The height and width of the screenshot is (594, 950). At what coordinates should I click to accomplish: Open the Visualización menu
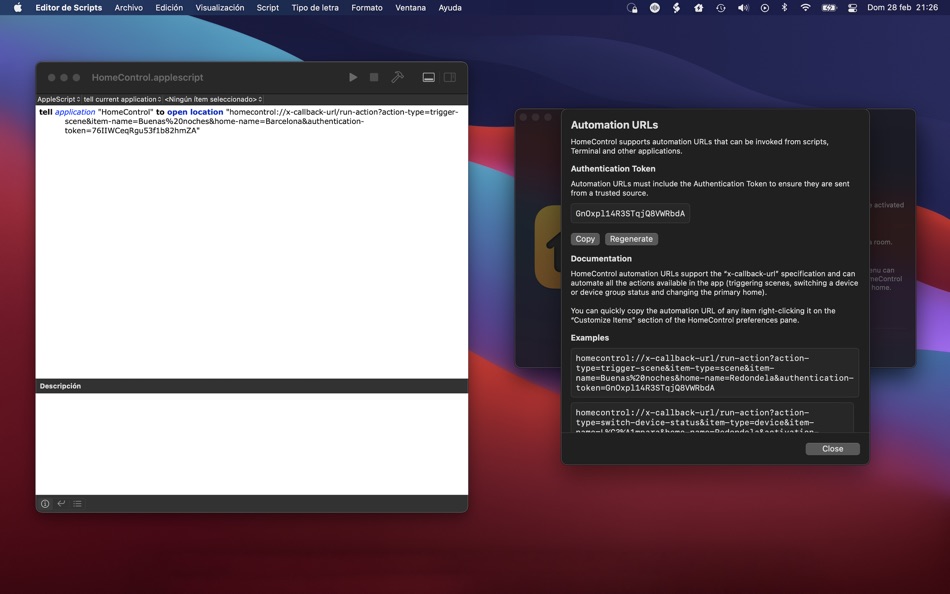click(x=219, y=8)
